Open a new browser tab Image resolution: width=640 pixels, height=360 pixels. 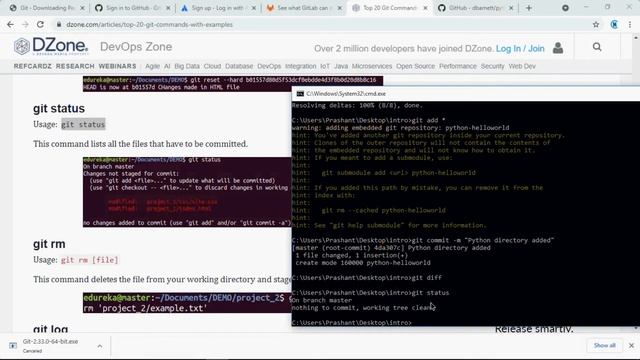pos(529,8)
